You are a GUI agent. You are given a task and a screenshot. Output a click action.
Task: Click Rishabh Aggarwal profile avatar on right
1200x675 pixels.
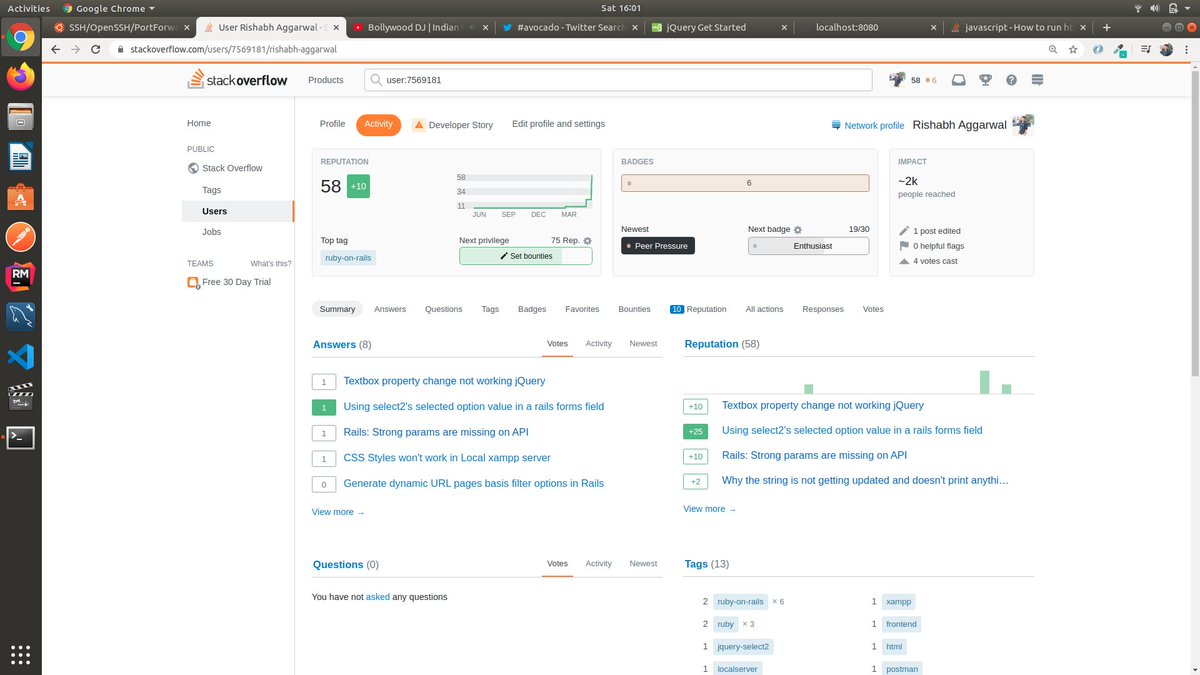[x=1023, y=124]
